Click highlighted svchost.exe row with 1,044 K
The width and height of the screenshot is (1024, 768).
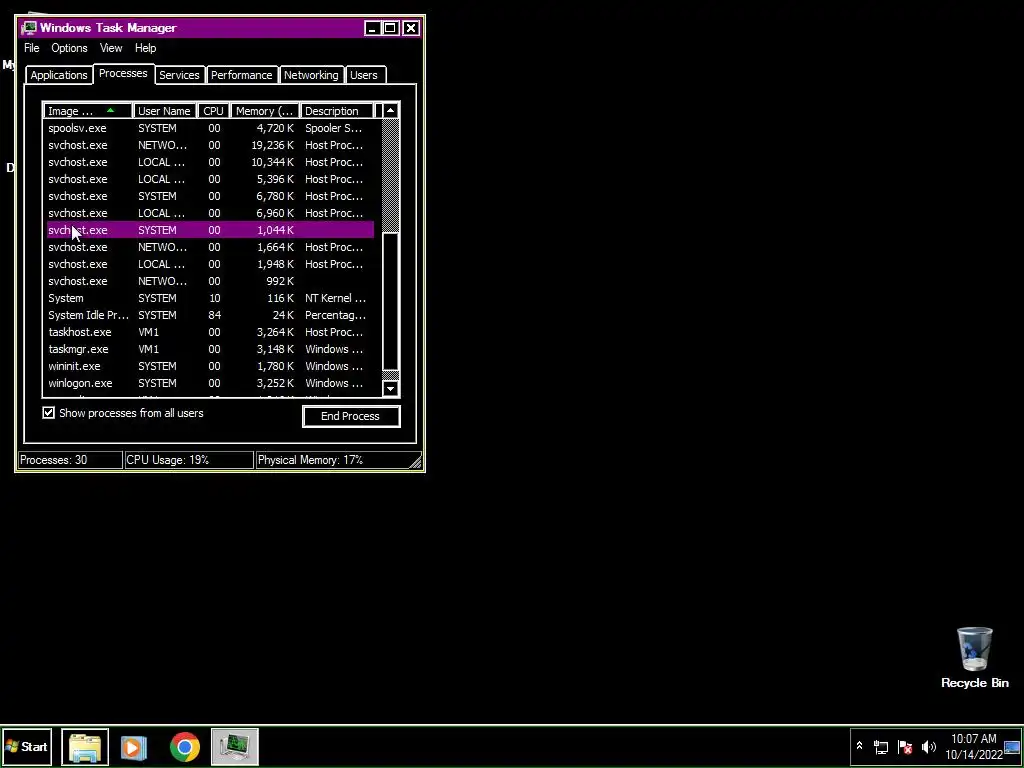tap(209, 230)
